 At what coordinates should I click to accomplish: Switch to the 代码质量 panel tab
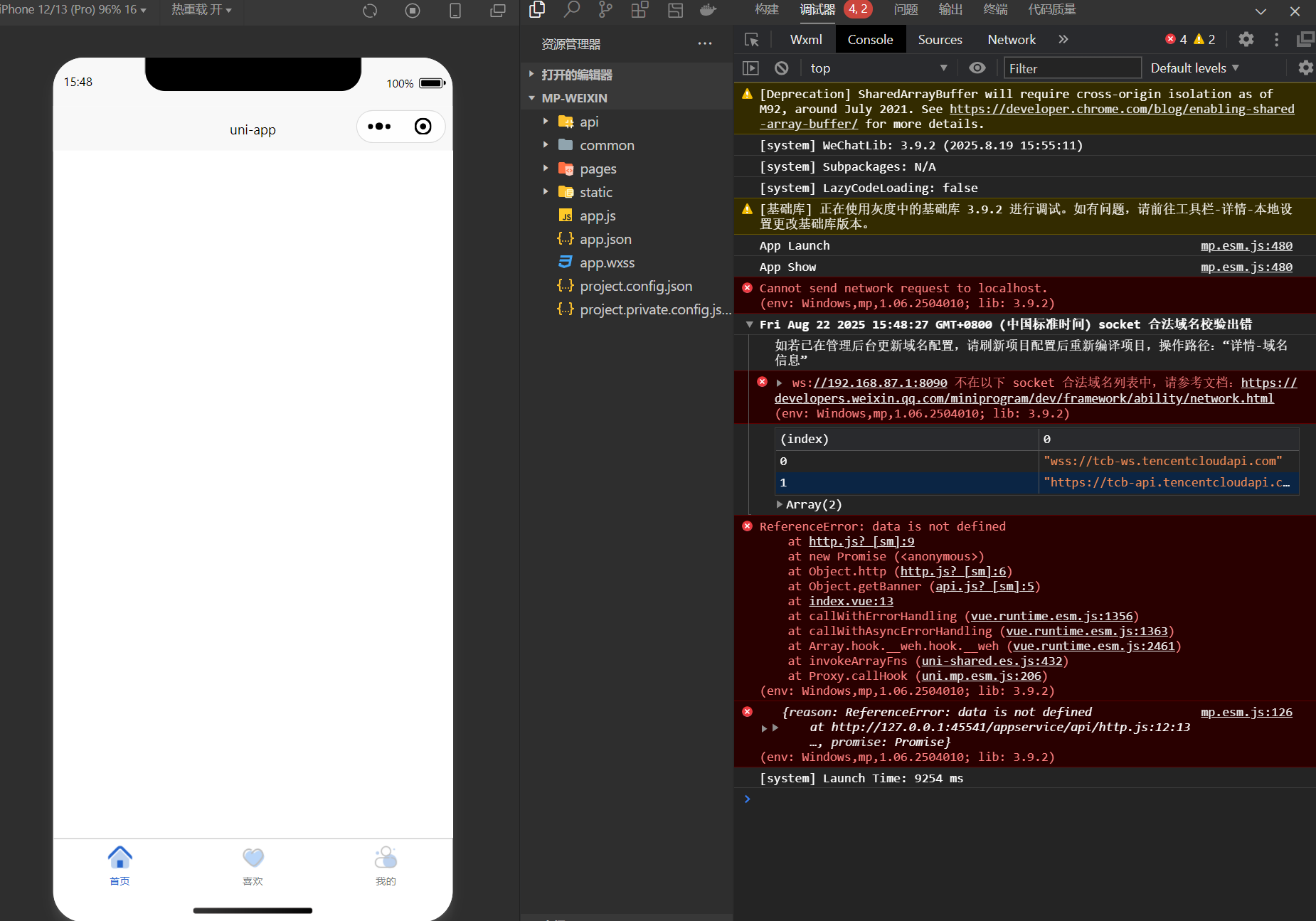pos(1052,9)
